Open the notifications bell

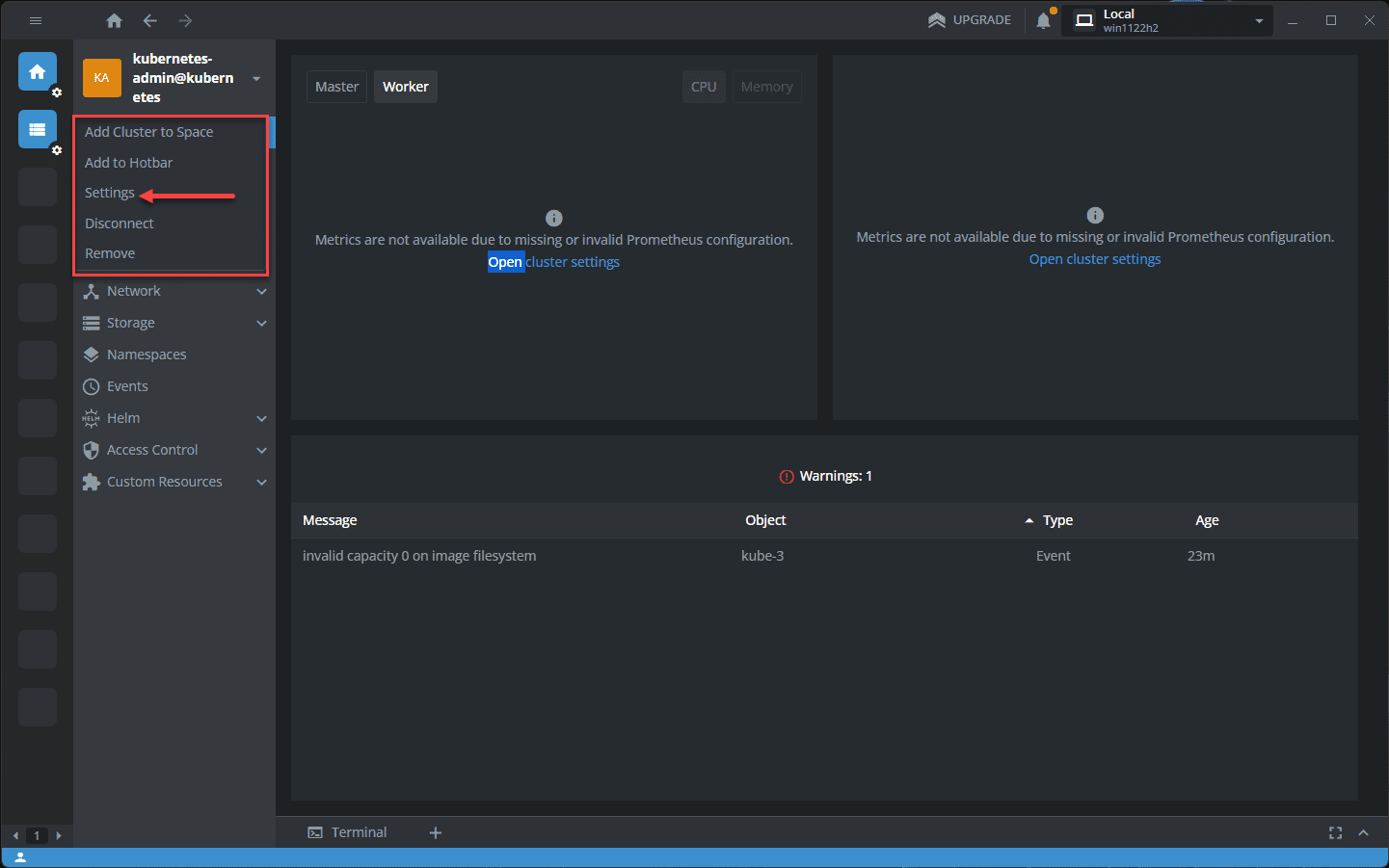pyautogui.click(x=1043, y=20)
